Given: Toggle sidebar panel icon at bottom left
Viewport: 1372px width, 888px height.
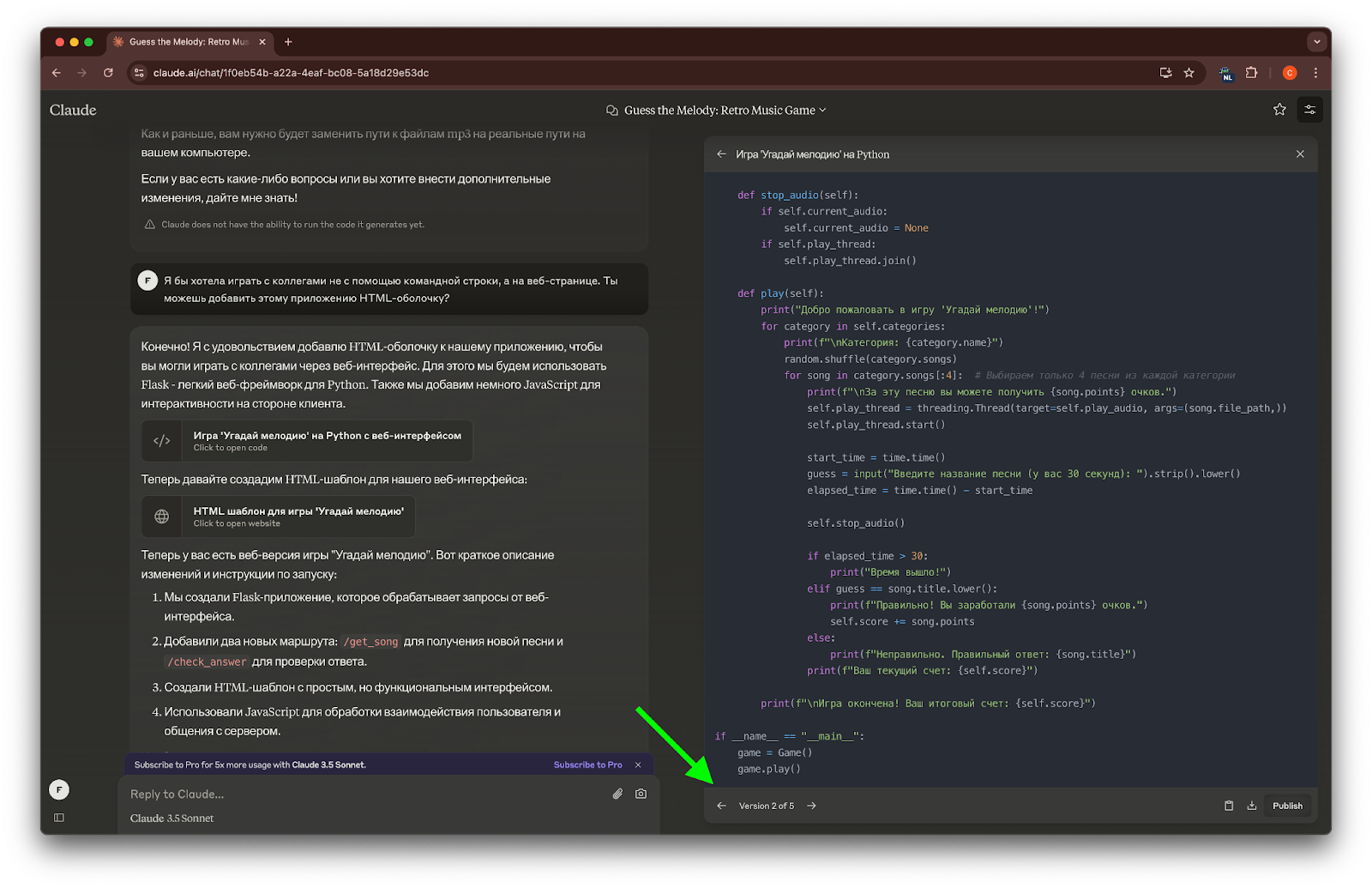Looking at the screenshot, I should (x=59, y=818).
